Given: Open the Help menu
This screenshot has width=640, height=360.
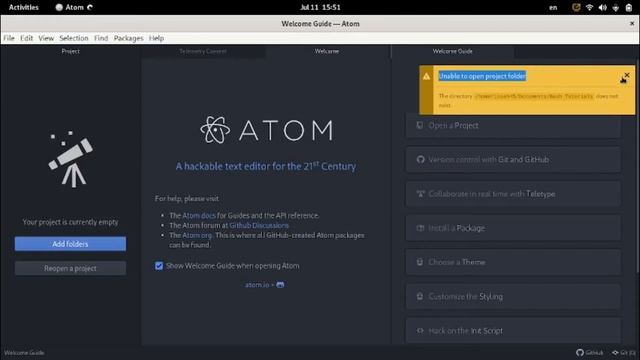Looking at the screenshot, I should point(156,38).
